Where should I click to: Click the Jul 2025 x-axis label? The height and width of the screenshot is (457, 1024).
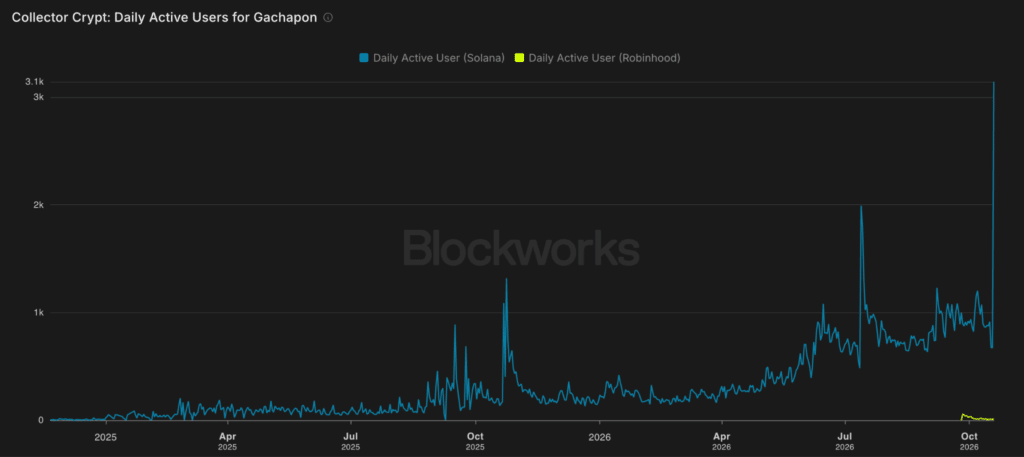point(351,439)
